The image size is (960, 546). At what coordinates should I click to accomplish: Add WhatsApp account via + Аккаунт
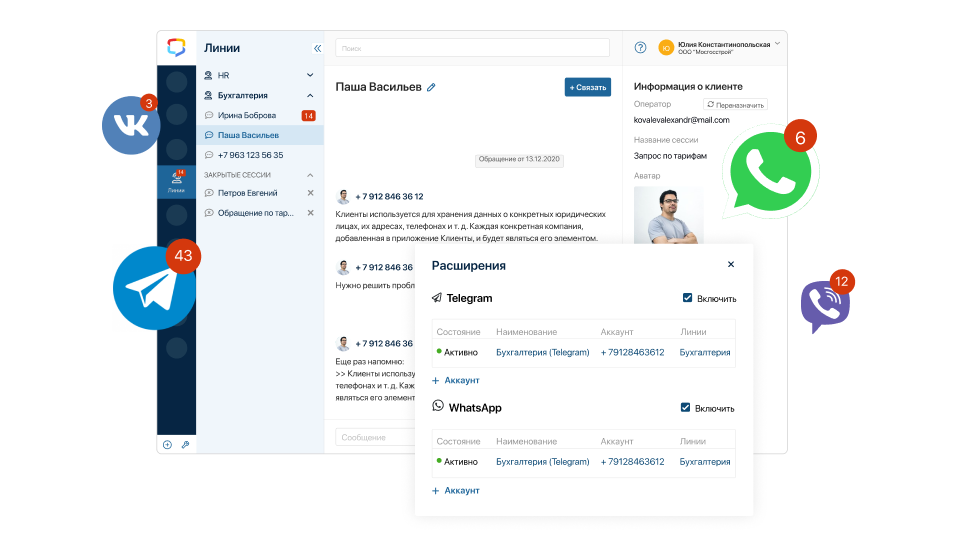click(x=456, y=490)
